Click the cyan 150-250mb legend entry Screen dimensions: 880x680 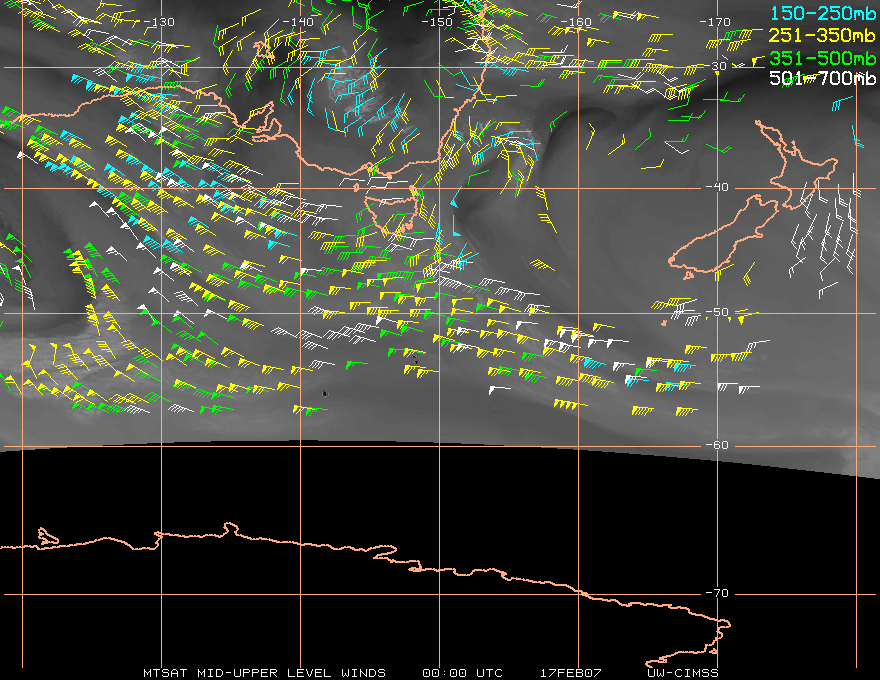[823, 13]
